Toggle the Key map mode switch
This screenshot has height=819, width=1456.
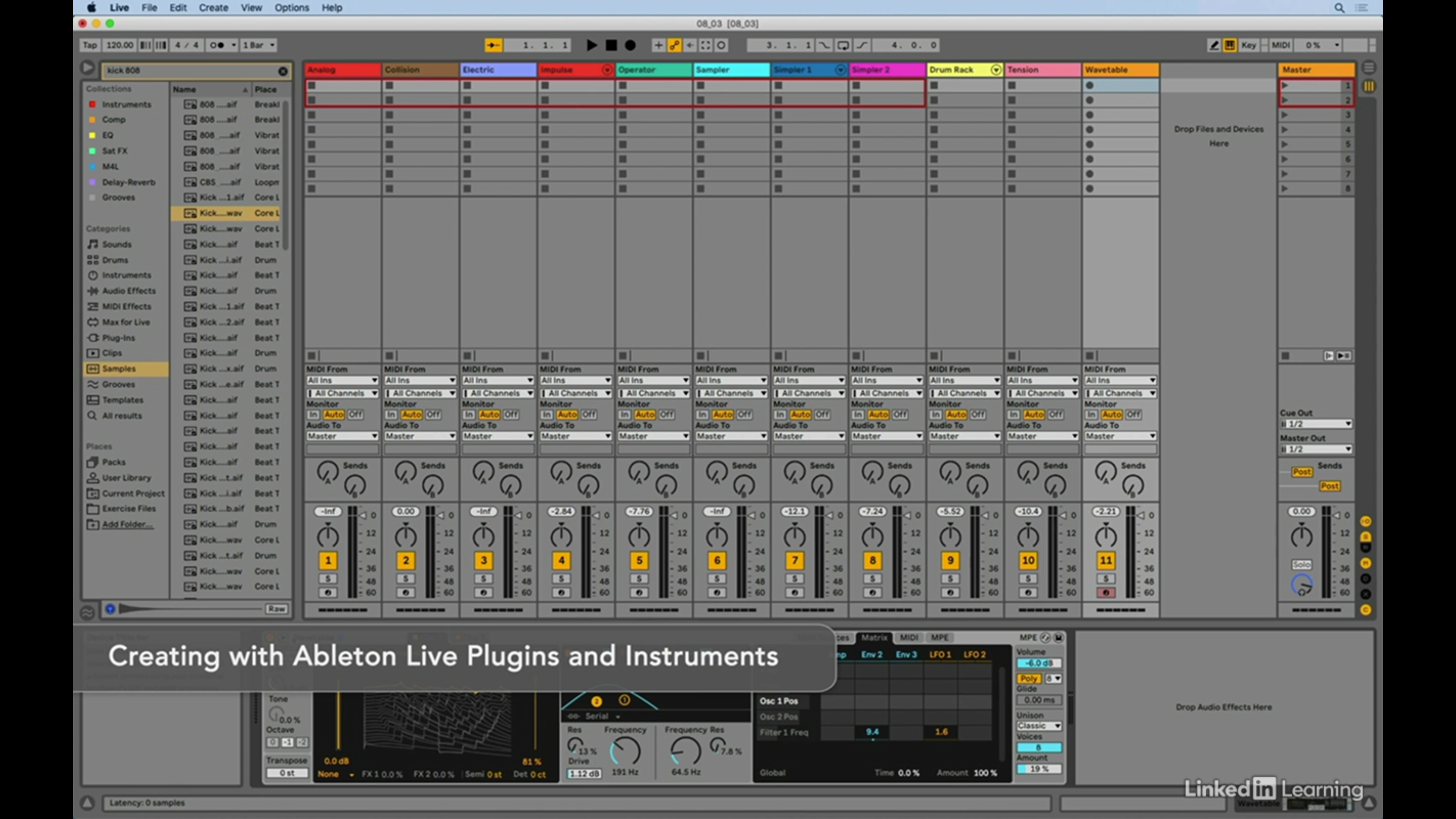(x=1249, y=45)
